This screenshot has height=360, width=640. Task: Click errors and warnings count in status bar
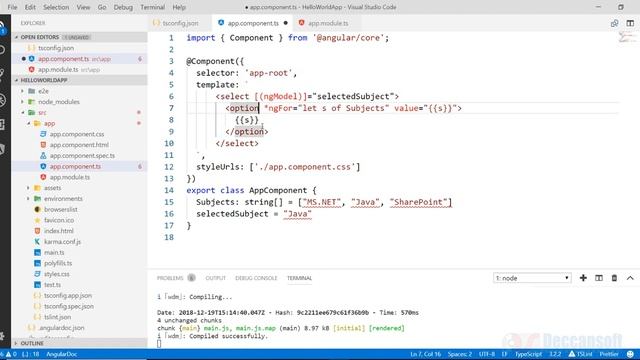click(x=9, y=354)
